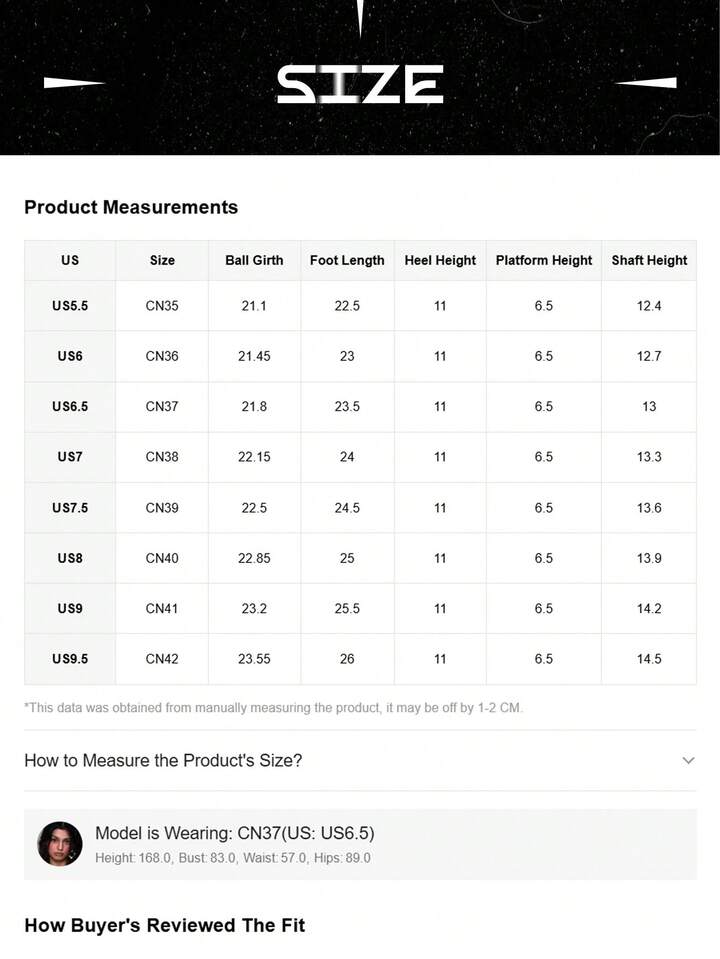Click the US9 row label

pos(70,608)
